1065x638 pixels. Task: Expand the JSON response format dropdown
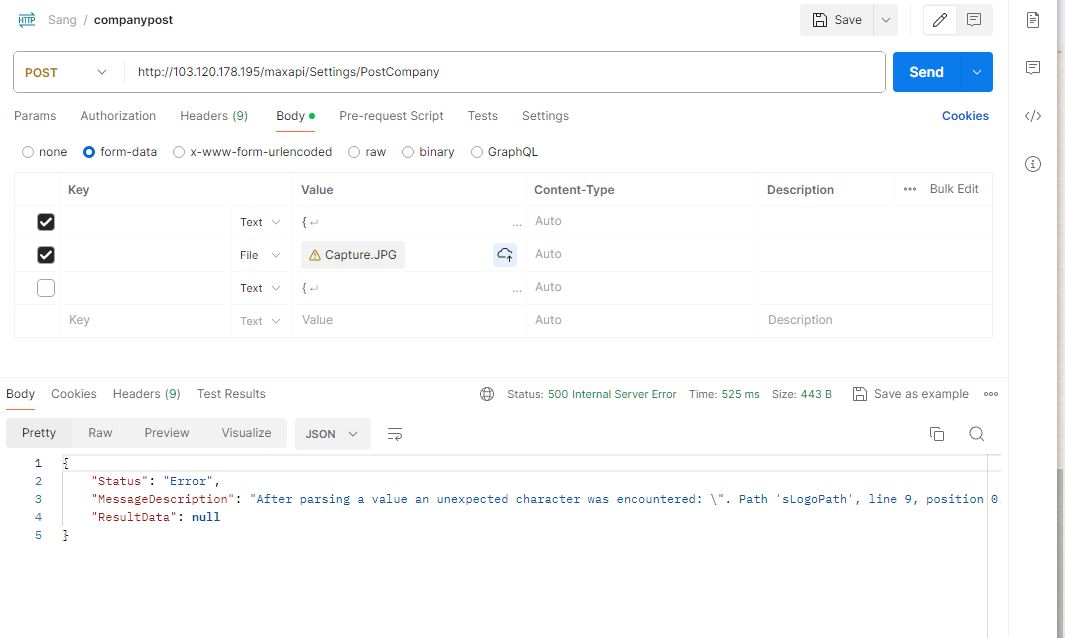(332, 434)
